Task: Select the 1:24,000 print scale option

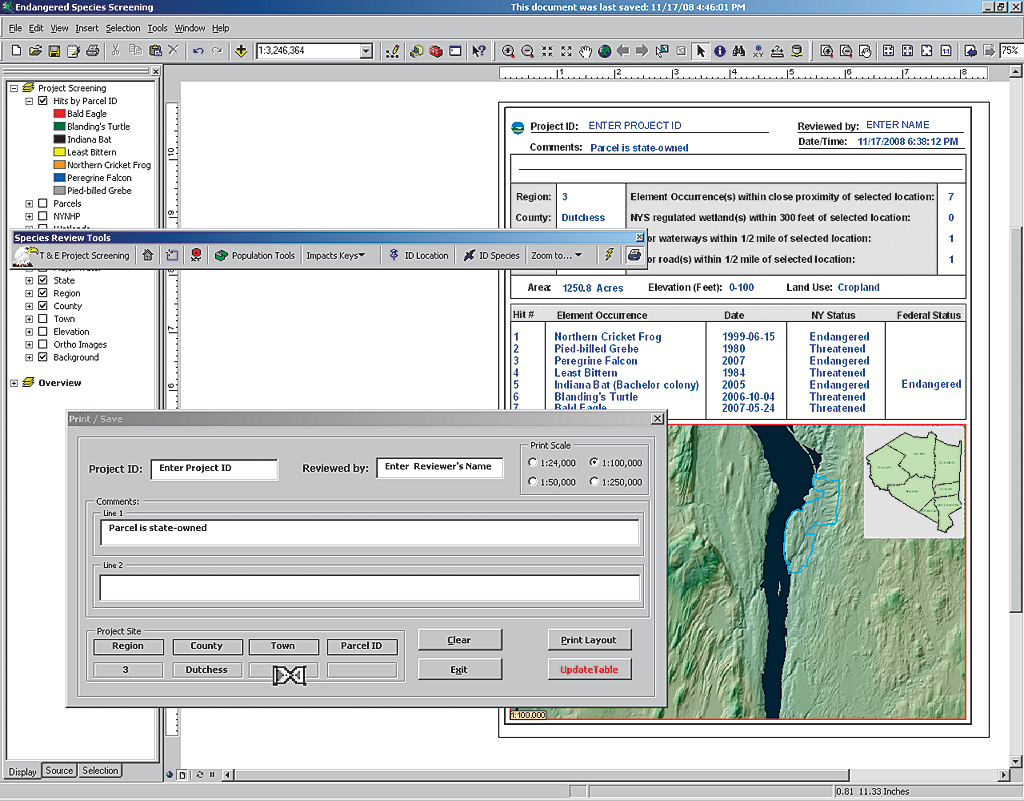Action: pos(532,463)
